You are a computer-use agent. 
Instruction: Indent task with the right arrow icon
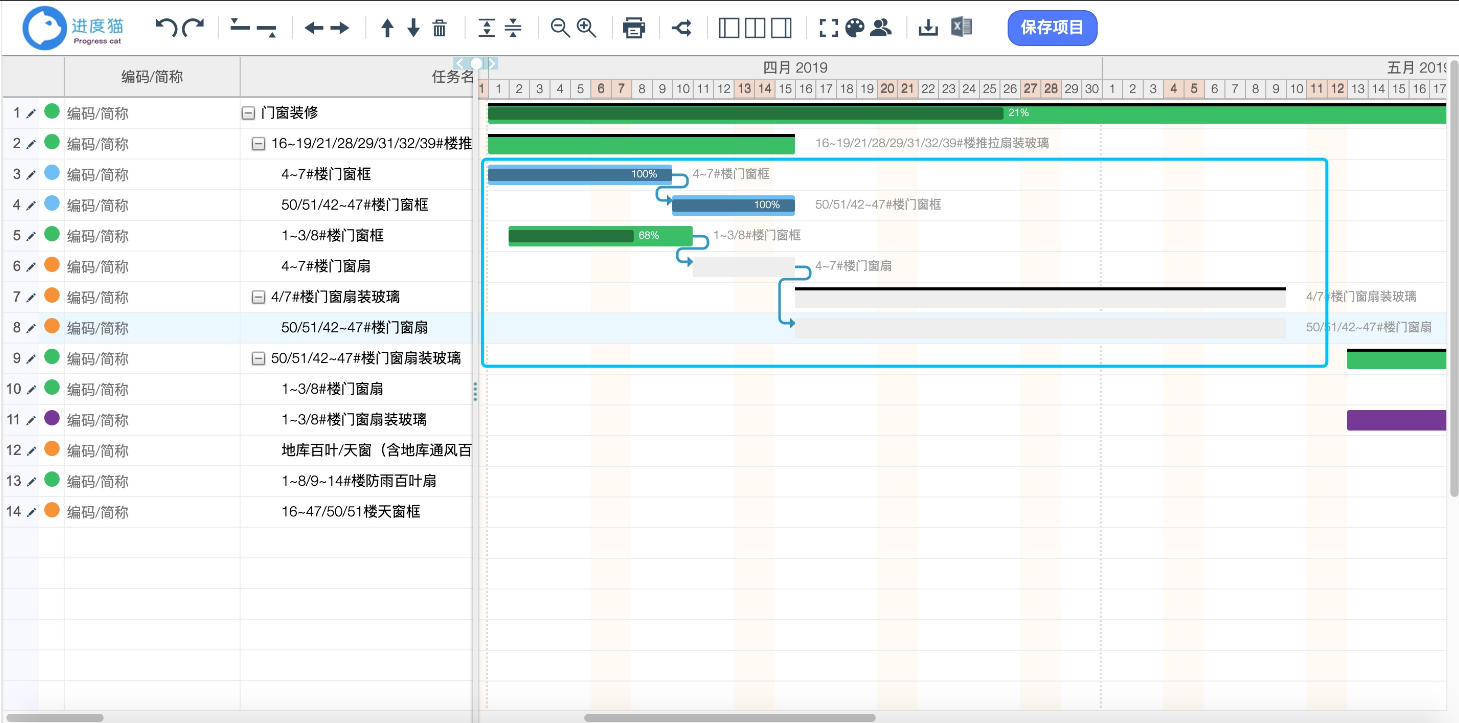(x=340, y=28)
